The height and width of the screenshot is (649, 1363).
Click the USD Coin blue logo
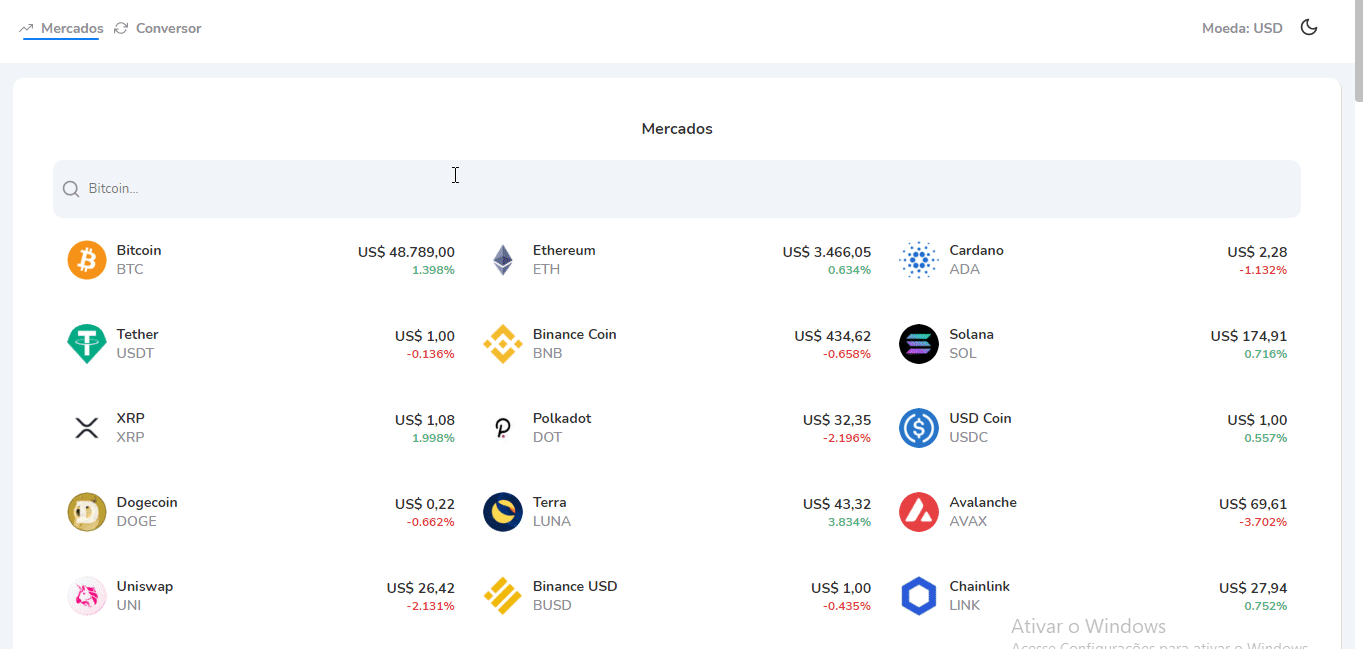(919, 428)
